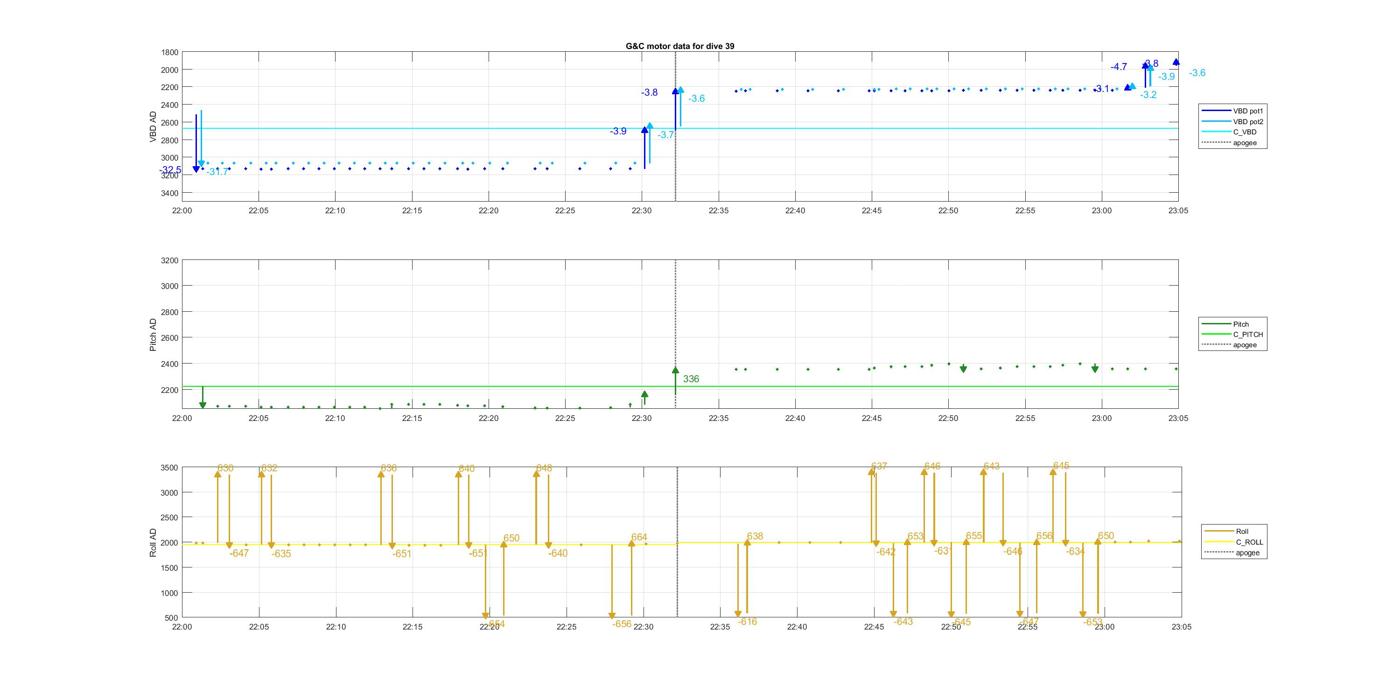Click the '-656' roll data label
Viewport: 1400px width, 693px height.
click(621, 623)
